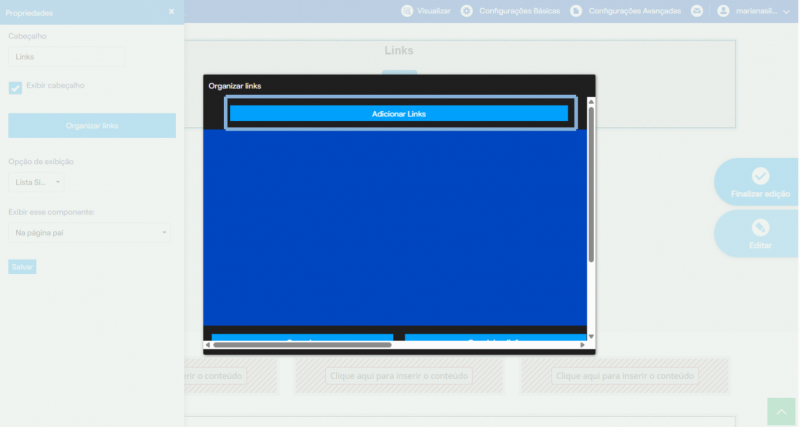Open Configurações Básicas menu item

click(519, 11)
